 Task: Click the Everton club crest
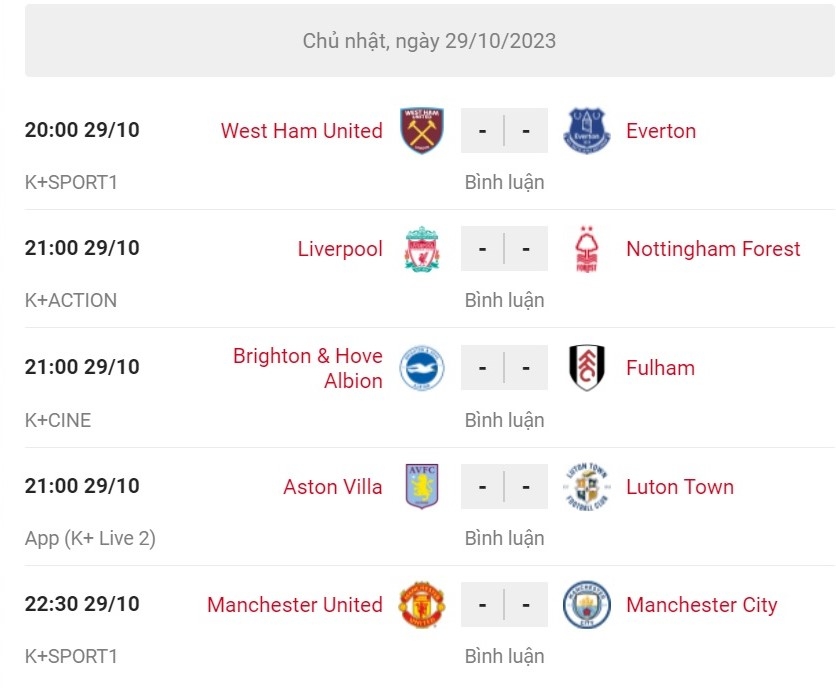586,131
